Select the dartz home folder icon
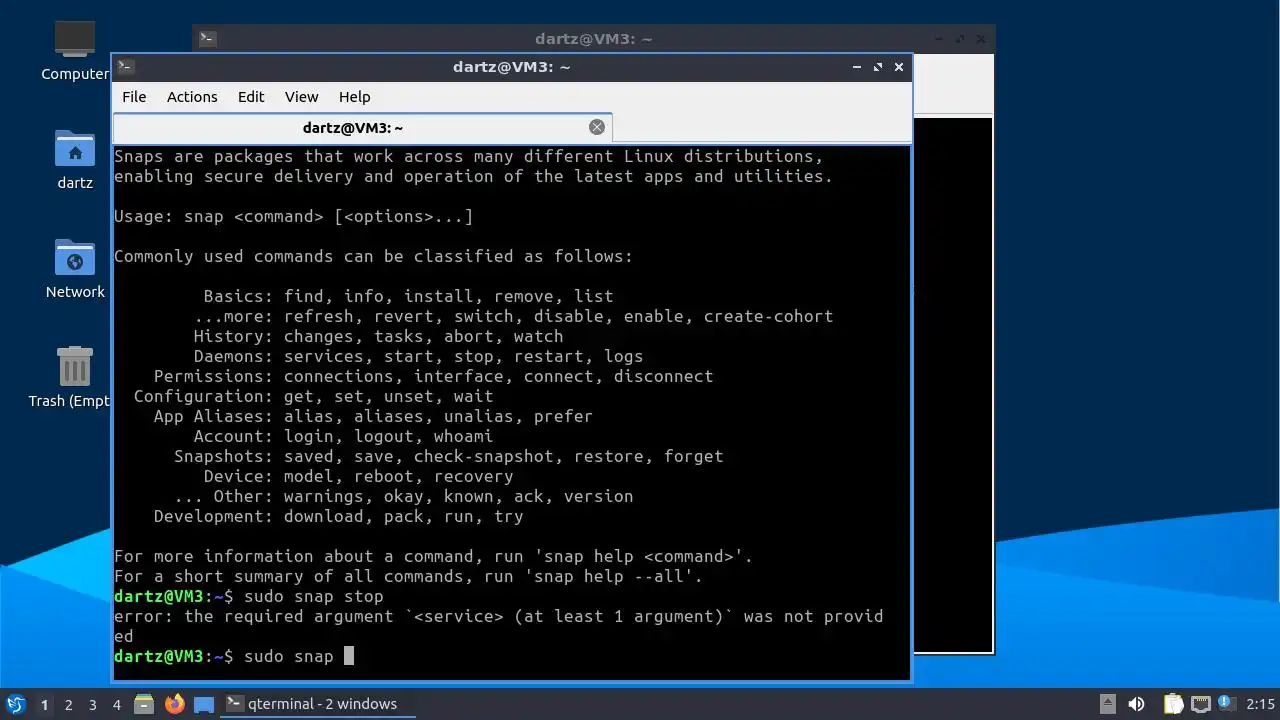Screen dimensions: 1280x720 (75, 160)
